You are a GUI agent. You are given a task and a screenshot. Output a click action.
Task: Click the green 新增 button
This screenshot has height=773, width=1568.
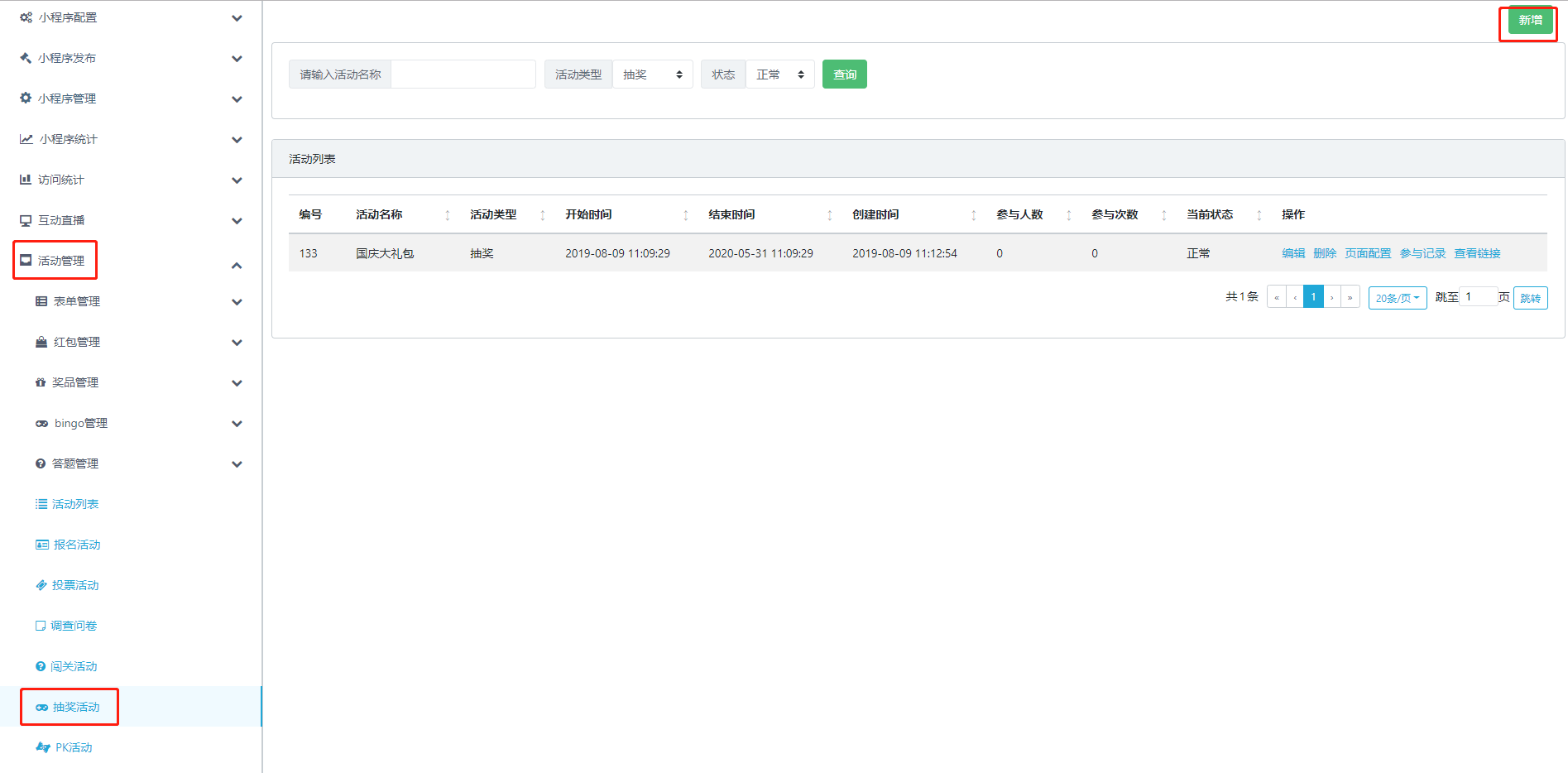[x=1530, y=20]
